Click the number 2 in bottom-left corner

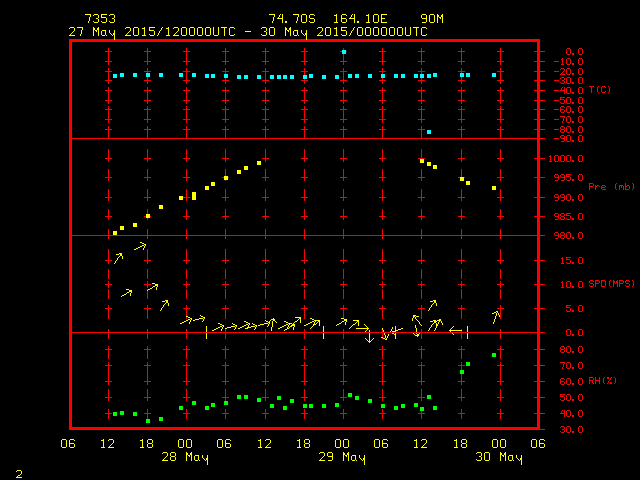[x=18, y=471]
